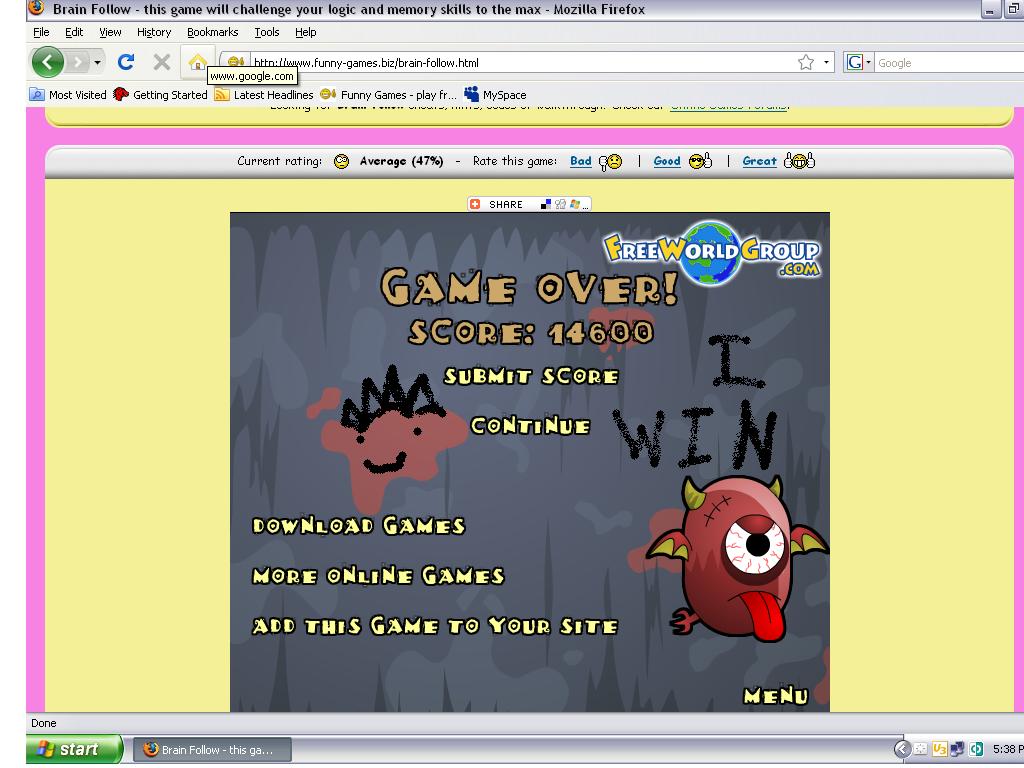
Task: Open the Edit menu
Action: tap(74, 32)
